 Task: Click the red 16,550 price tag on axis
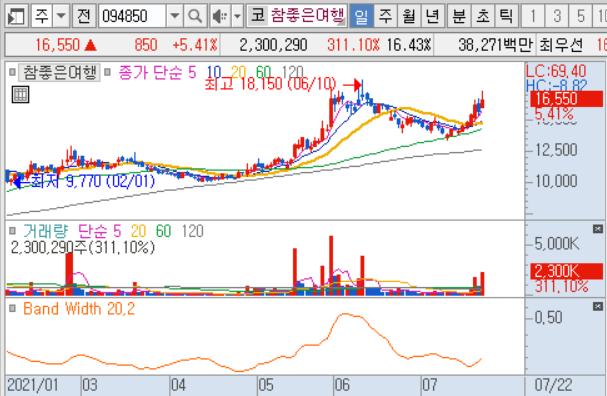pyautogui.click(x=567, y=99)
